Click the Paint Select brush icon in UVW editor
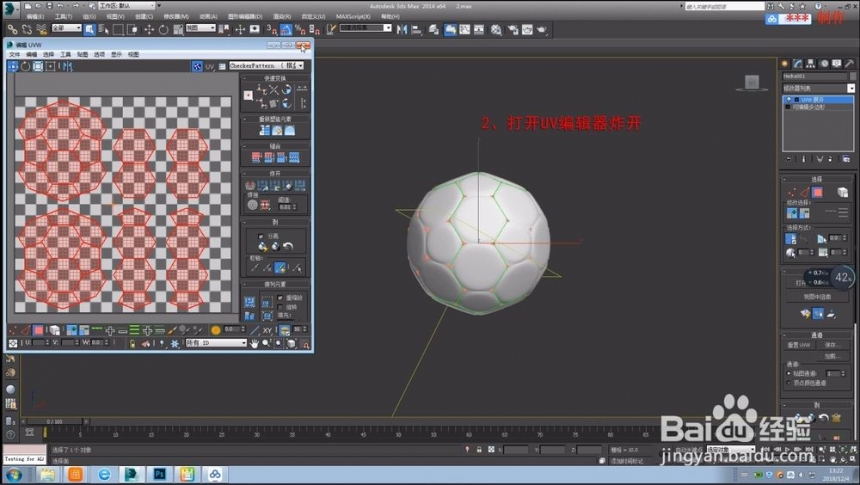This screenshot has height=485, width=860. click(x=172, y=330)
